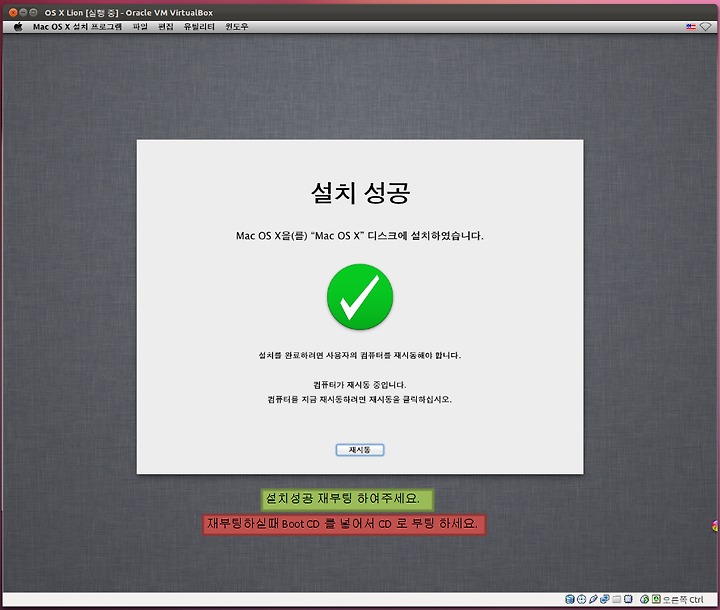720x610 pixels.
Task: Click the 설치 성공 heading
Action: coord(360,192)
